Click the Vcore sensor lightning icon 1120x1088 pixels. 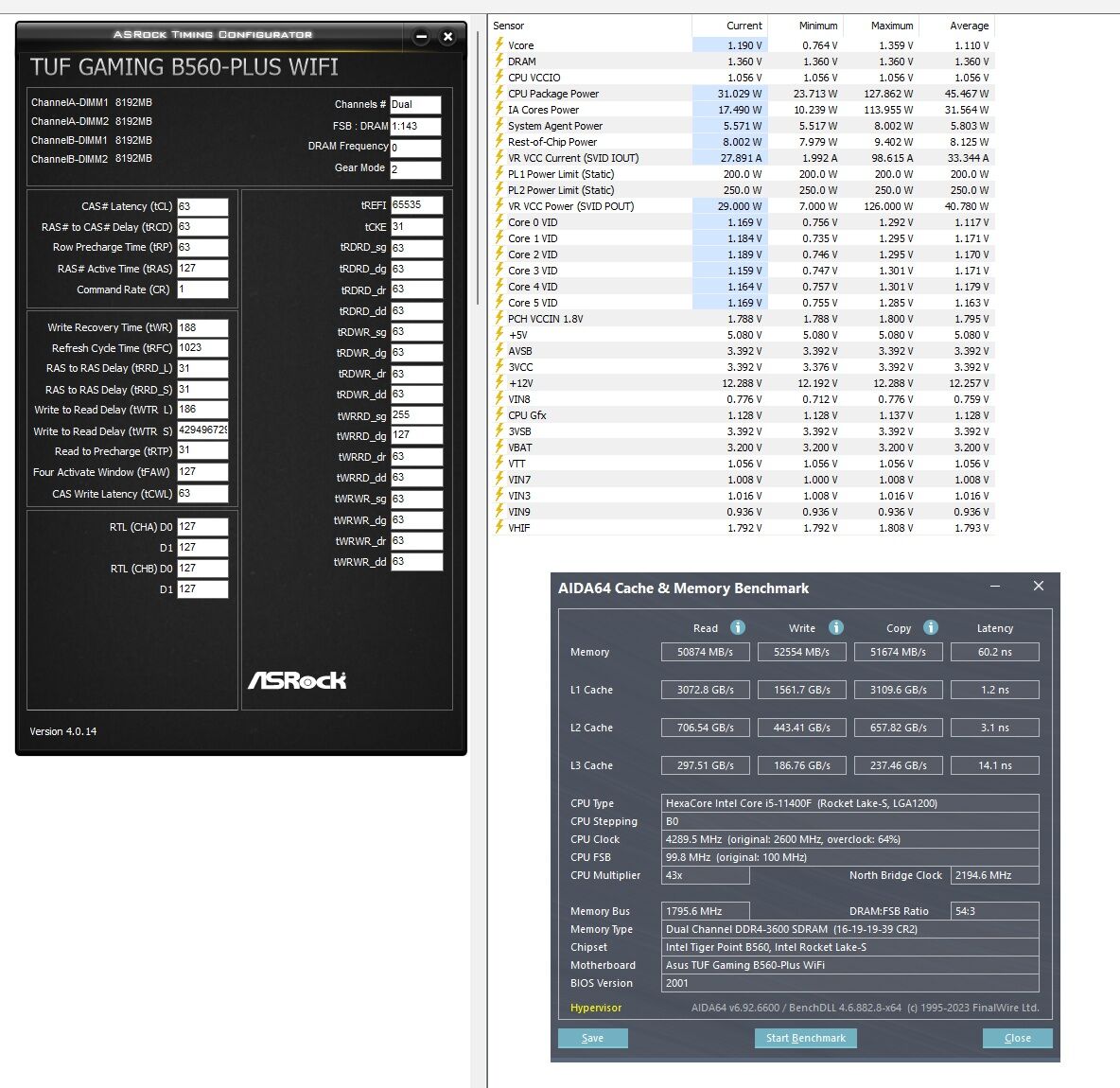click(499, 44)
